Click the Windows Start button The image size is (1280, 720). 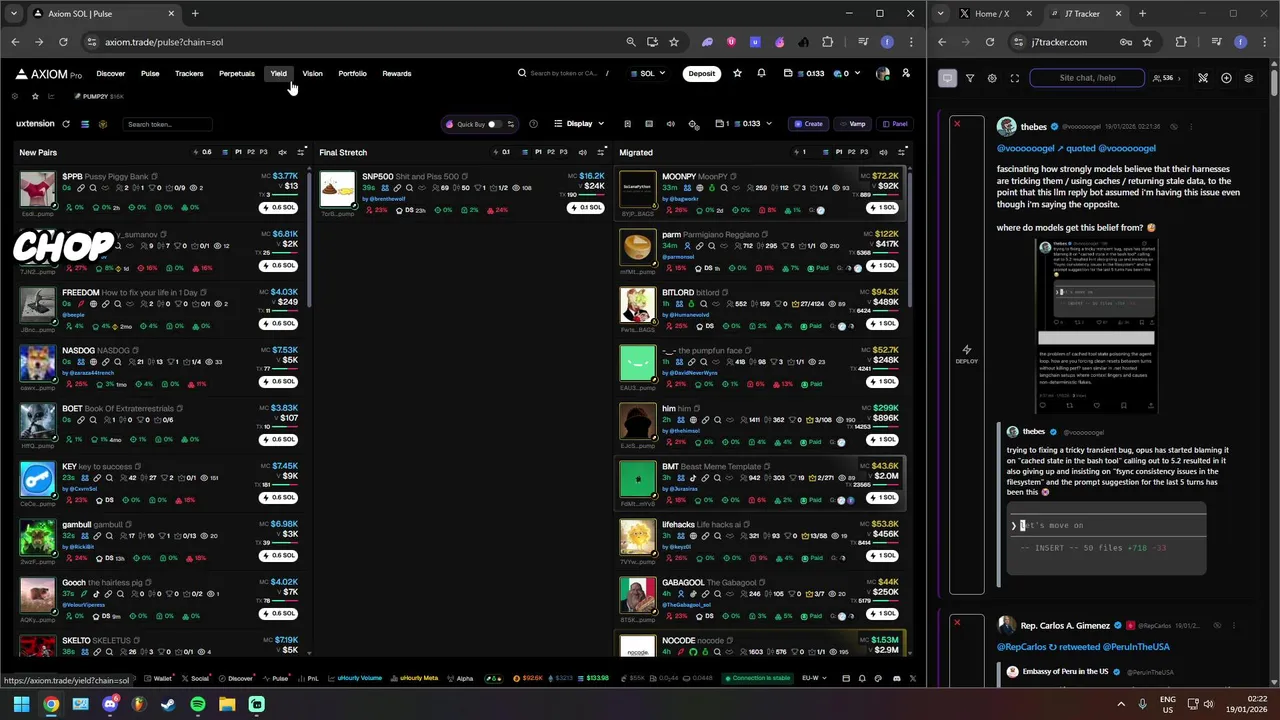tap(21, 704)
